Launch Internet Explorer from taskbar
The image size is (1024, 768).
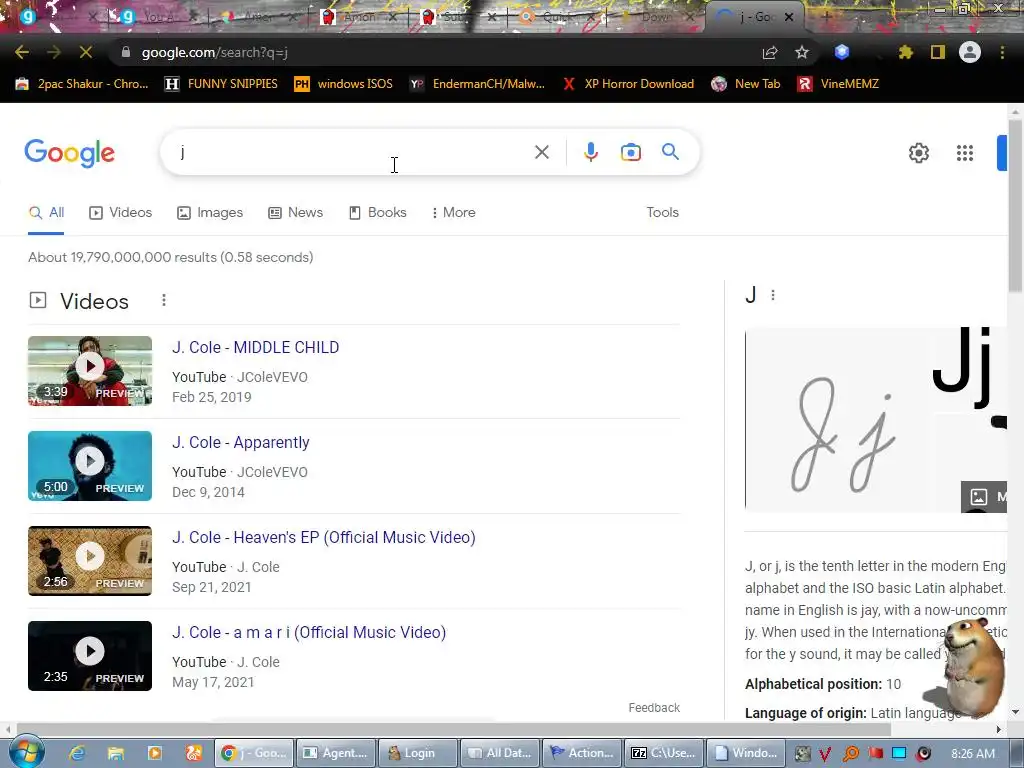coord(77,753)
